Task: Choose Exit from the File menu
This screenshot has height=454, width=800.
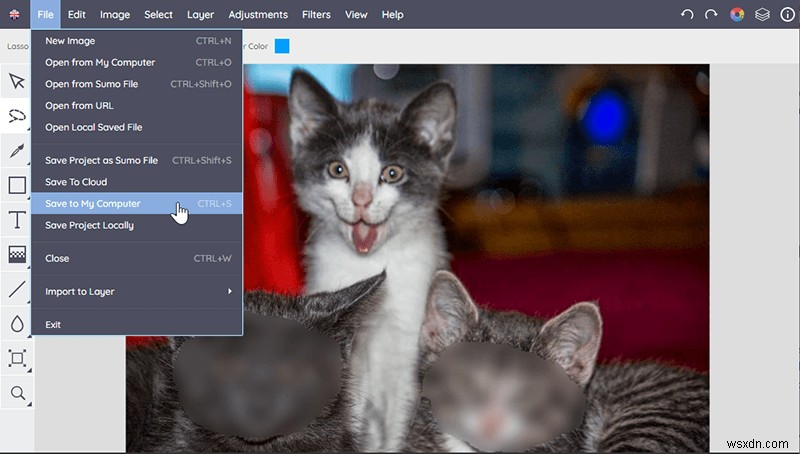Action: (137, 324)
